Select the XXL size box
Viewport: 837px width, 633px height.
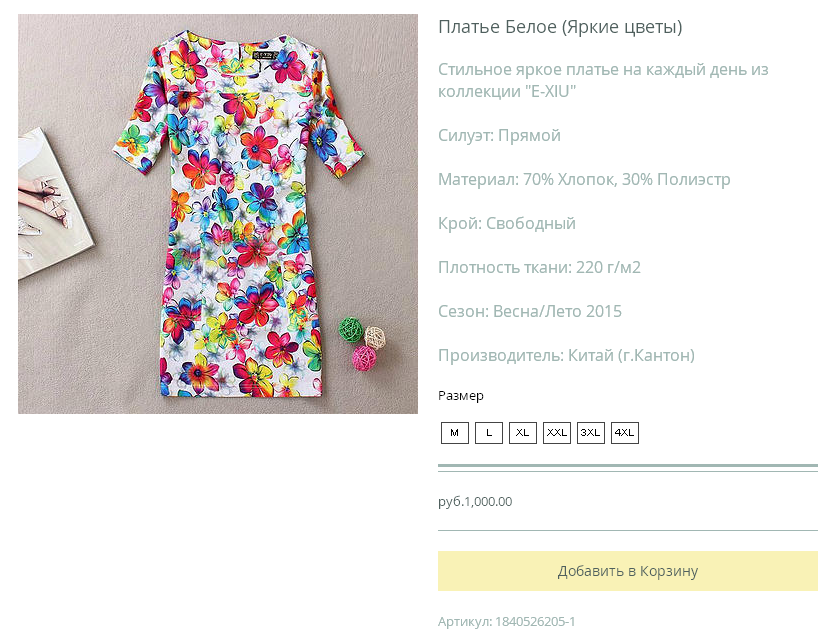(x=557, y=432)
